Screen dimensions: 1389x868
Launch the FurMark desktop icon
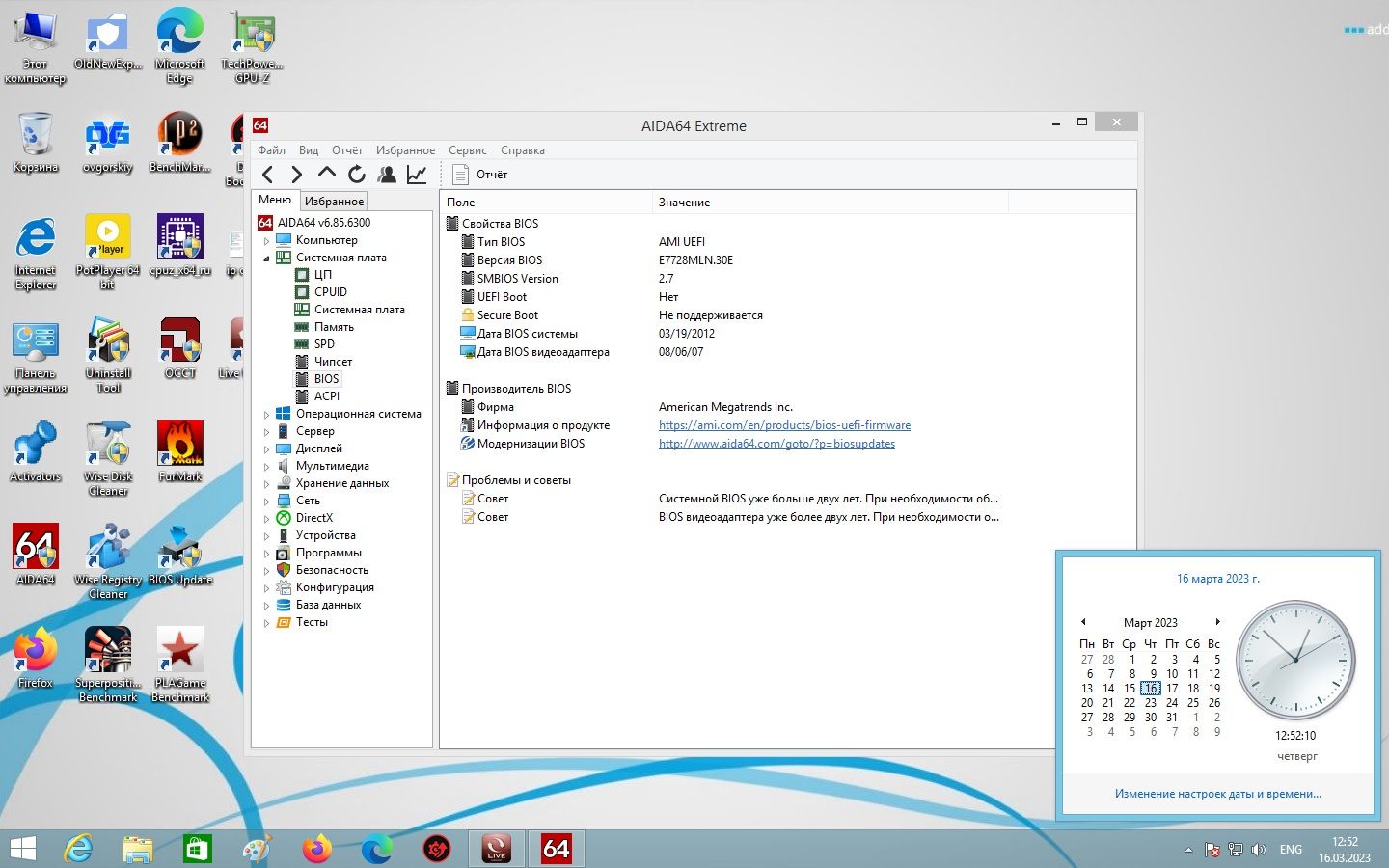point(180,451)
